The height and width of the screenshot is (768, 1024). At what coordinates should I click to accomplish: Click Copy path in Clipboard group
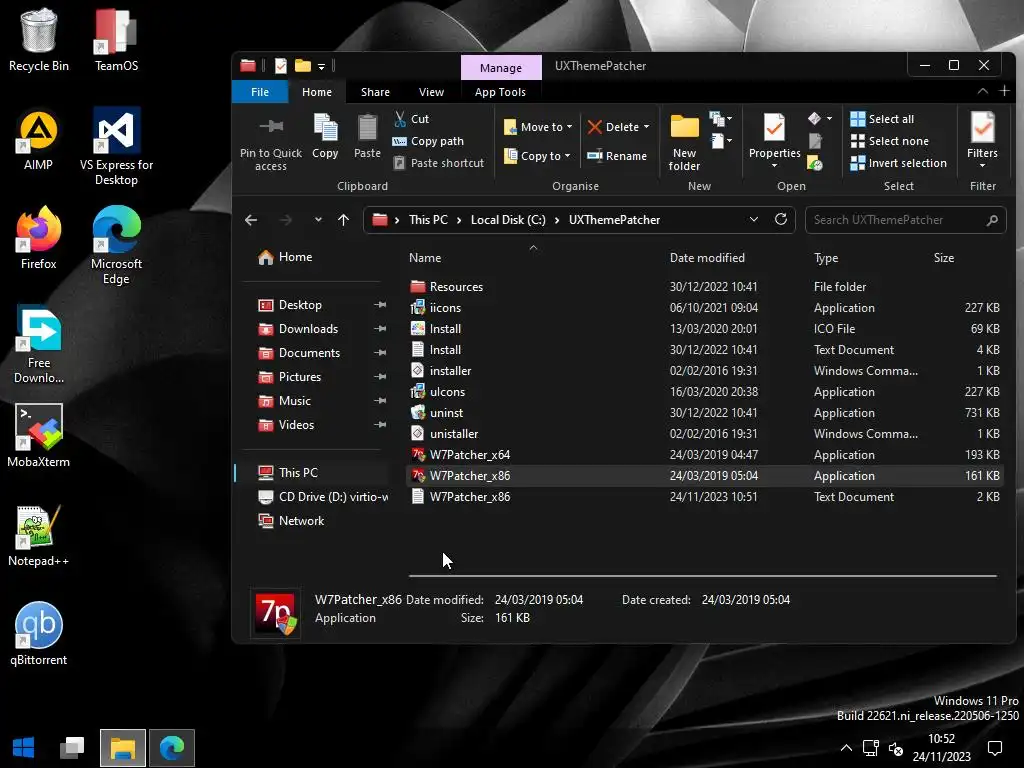(428, 141)
